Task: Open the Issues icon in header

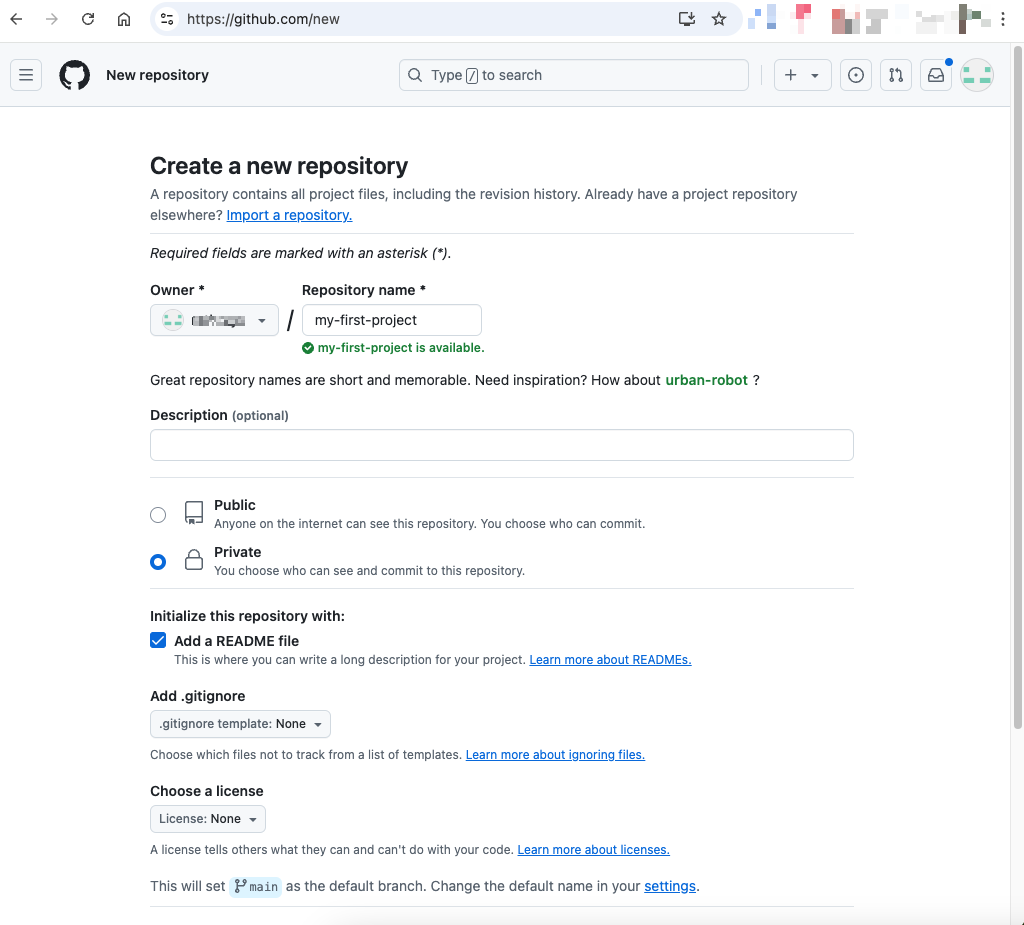Action: click(x=856, y=75)
